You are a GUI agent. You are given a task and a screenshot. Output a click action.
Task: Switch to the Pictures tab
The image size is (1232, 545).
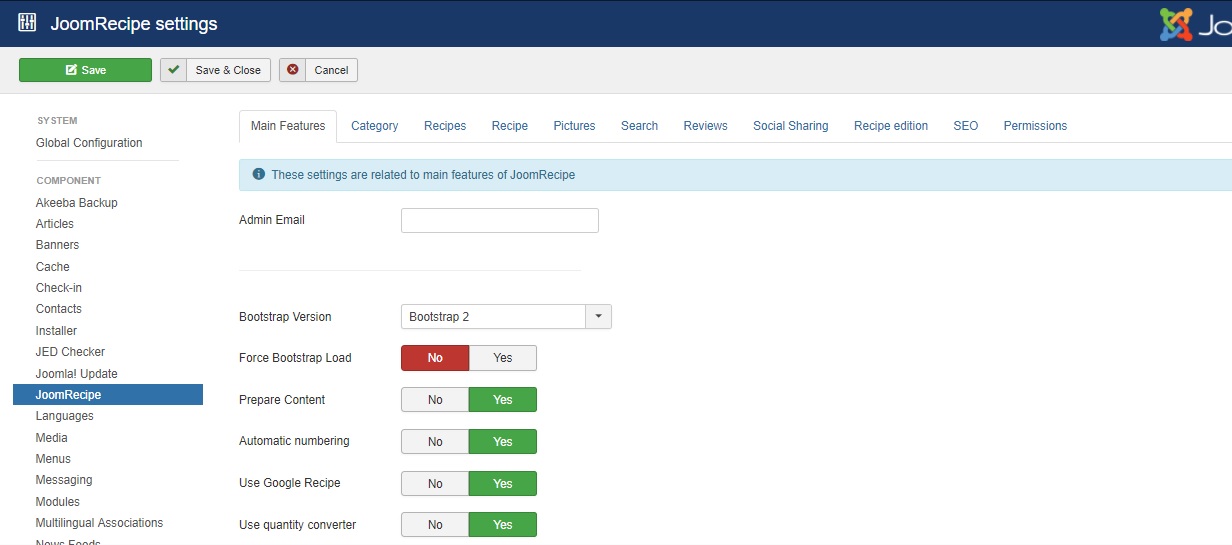point(574,126)
